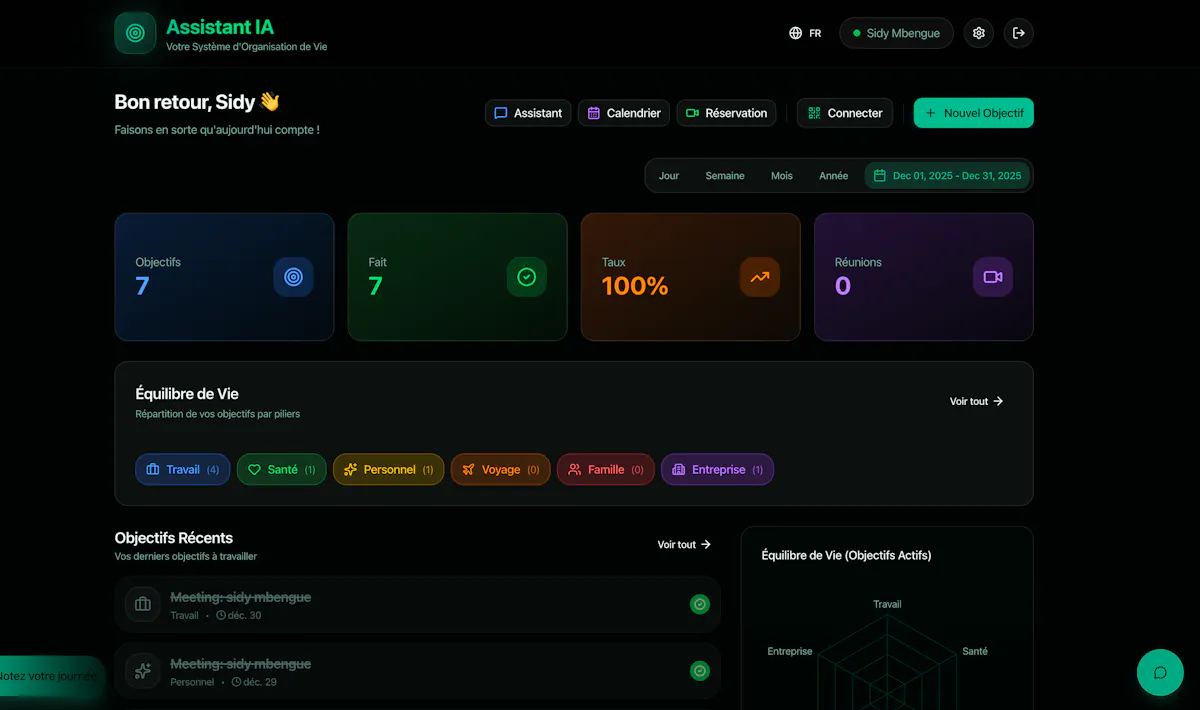The height and width of the screenshot is (710, 1200).
Task: Click the 100% Taux value
Action: 635,287
